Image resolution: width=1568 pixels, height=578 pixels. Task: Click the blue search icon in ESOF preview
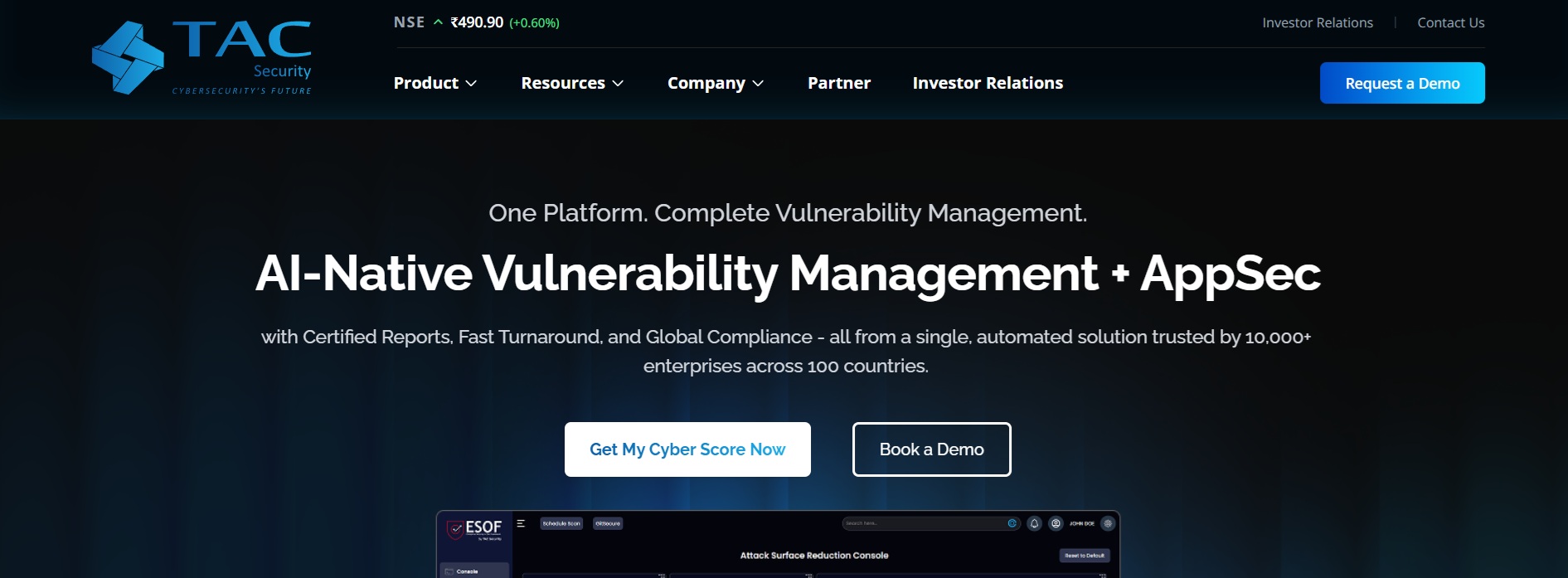tap(1012, 523)
